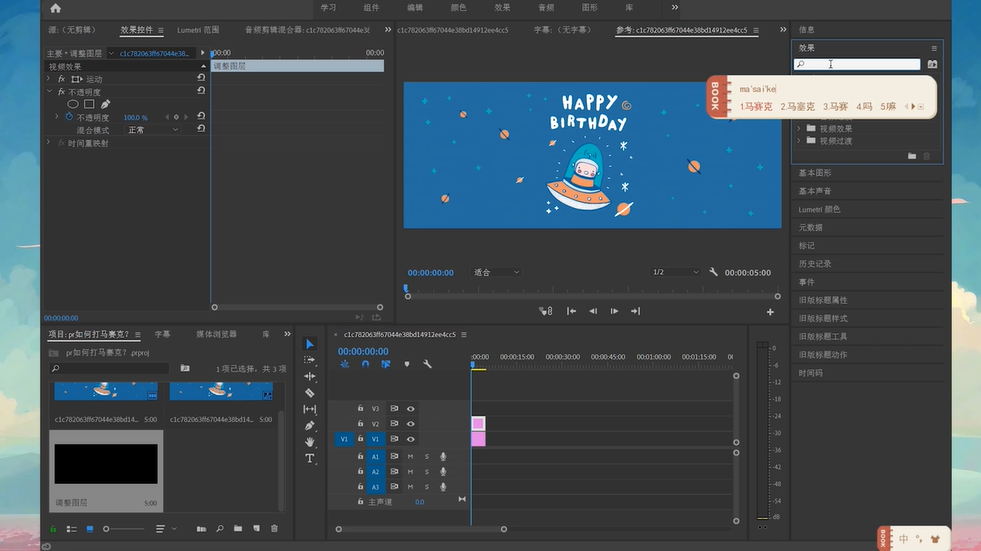
Task: Mute audio track A1
Action: (x=410, y=457)
